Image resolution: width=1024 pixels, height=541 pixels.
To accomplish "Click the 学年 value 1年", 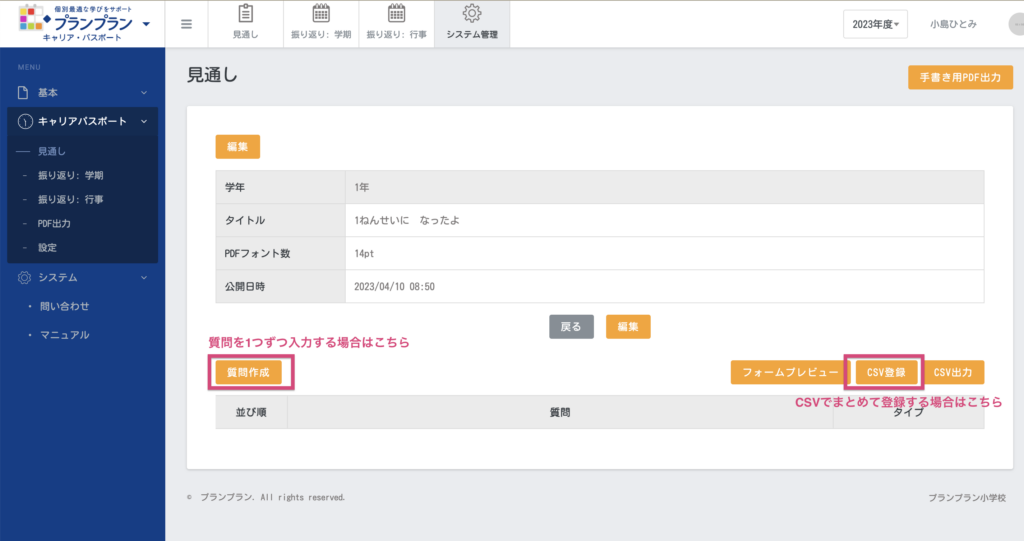I will tap(362, 188).
